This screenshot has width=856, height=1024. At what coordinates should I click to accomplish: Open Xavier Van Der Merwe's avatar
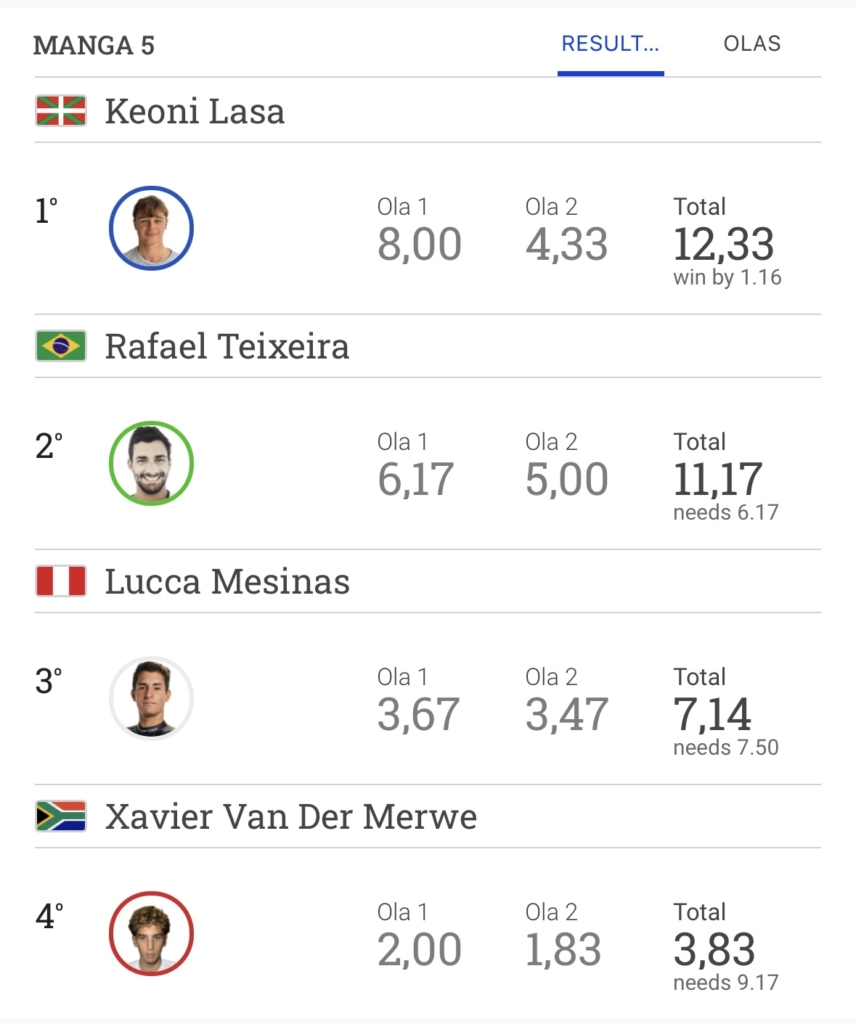(x=151, y=933)
